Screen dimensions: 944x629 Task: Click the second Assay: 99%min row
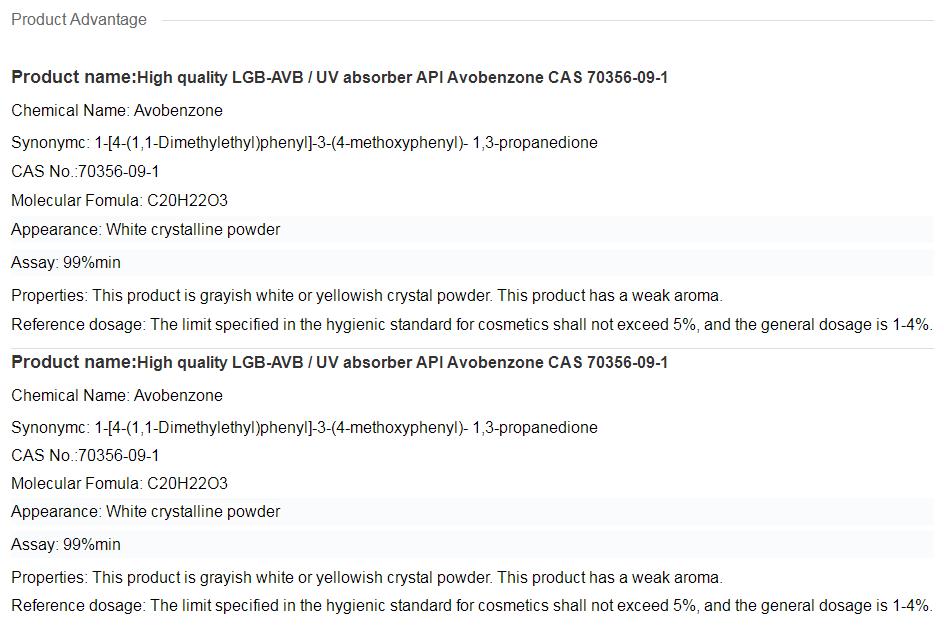tap(66, 544)
